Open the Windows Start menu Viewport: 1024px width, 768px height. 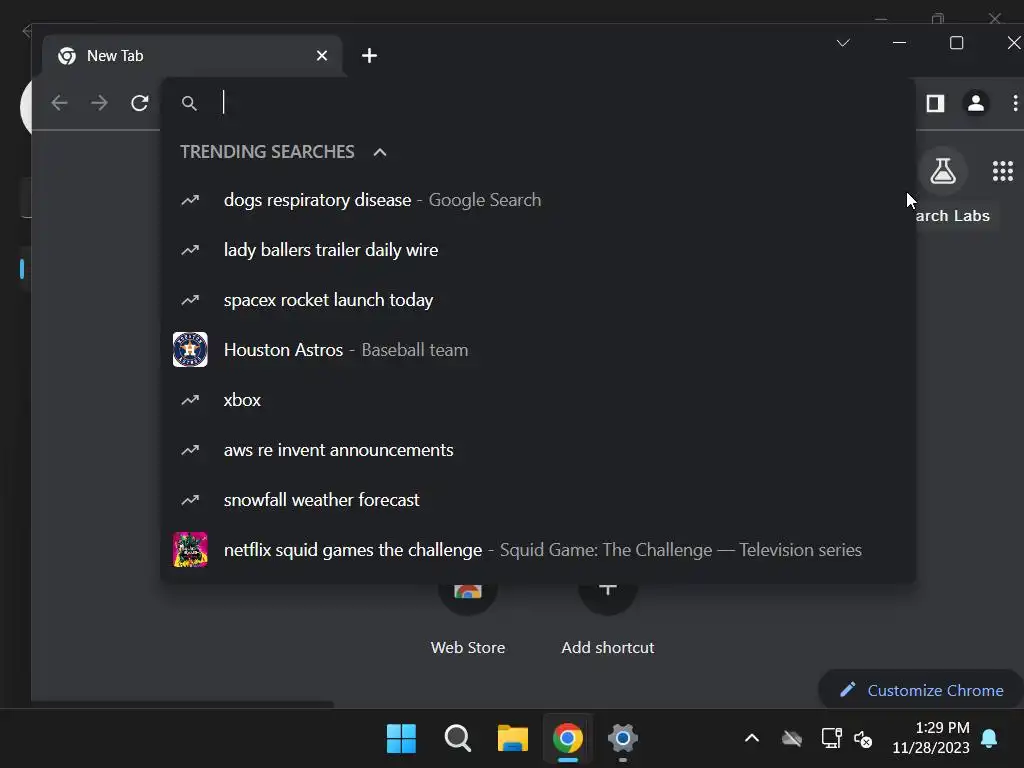click(401, 739)
